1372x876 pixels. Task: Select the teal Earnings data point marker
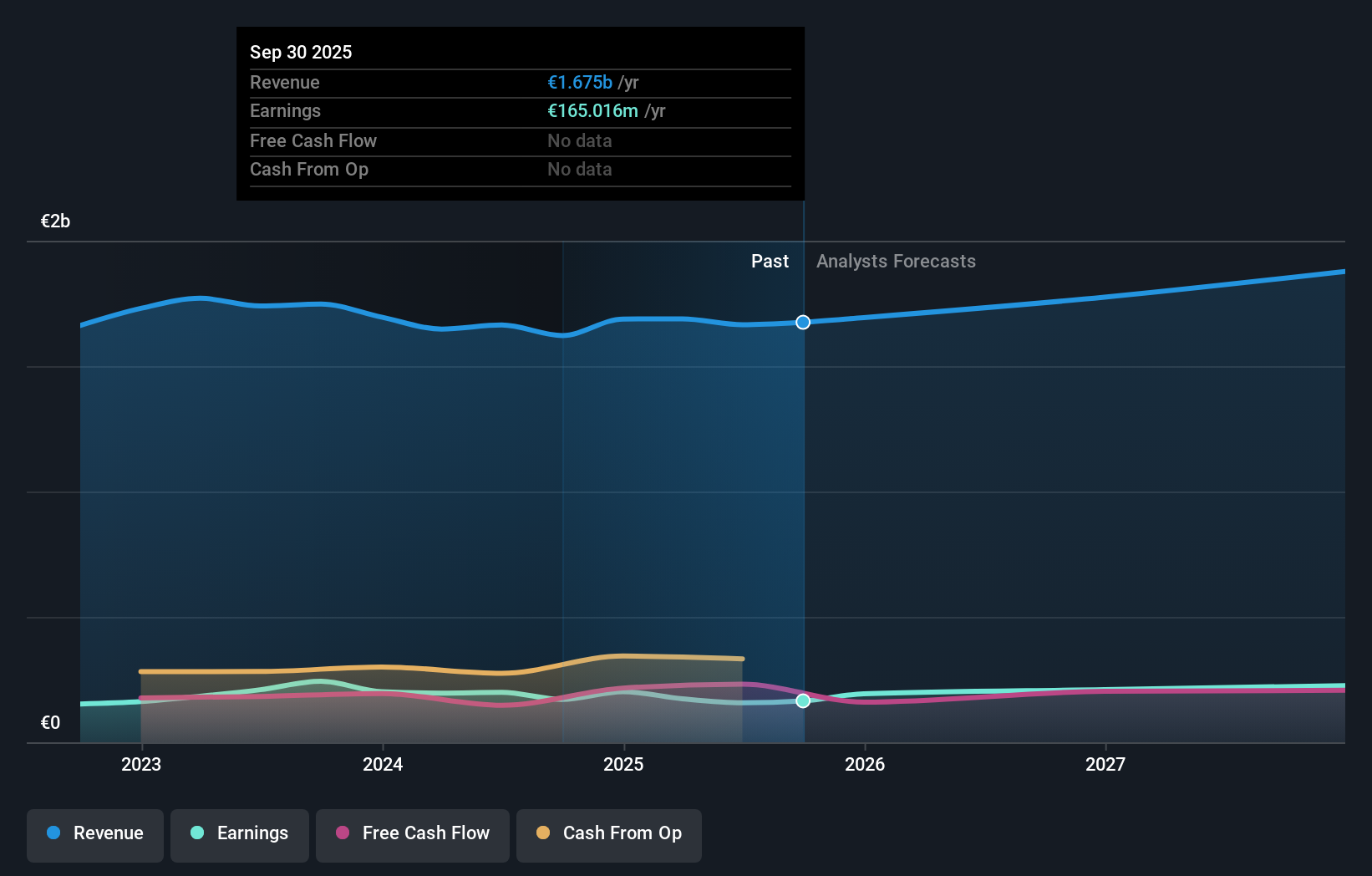point(802,701)
